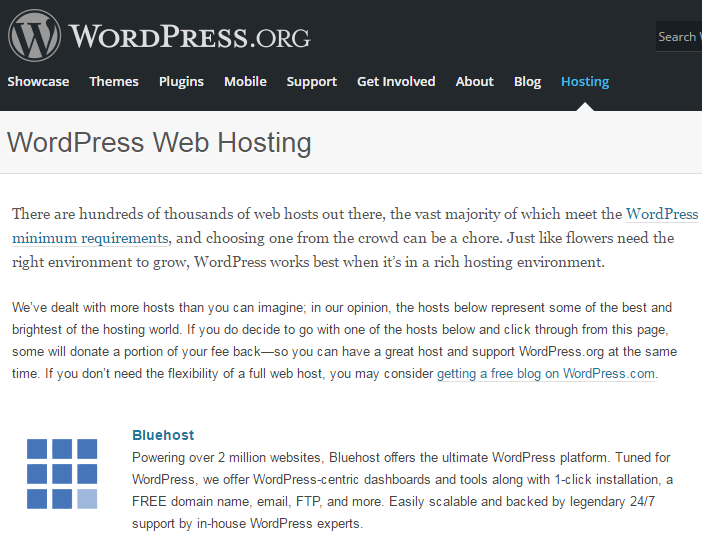Click the Bluehost blue grid logo
The image size is (702, 544).
click(x=62, y=474)
